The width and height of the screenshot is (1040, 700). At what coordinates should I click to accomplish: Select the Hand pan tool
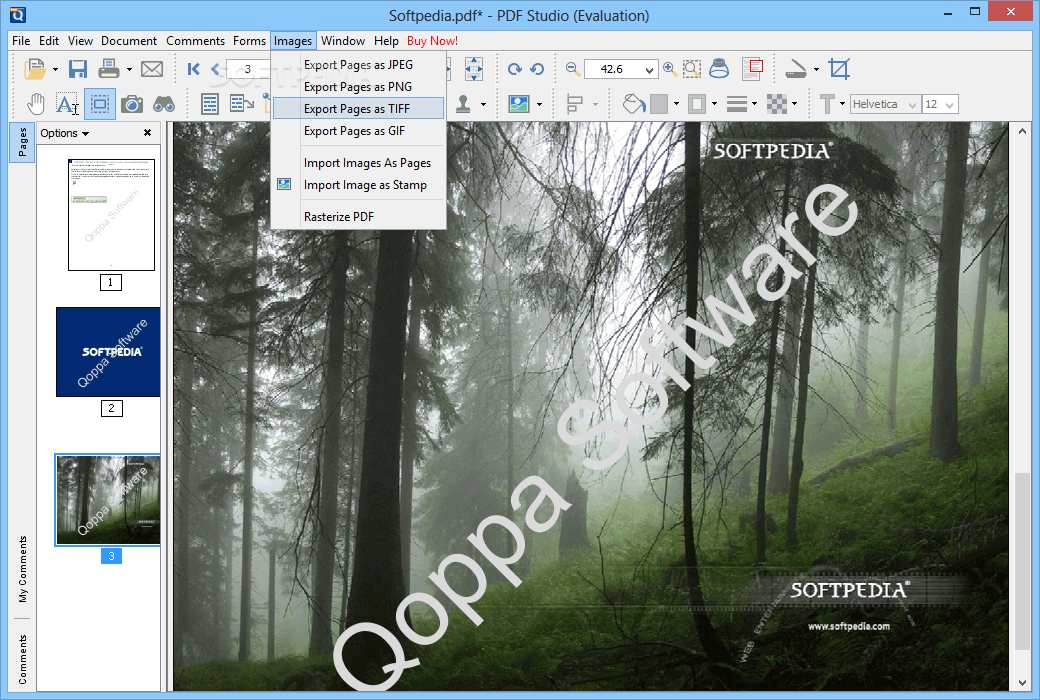coord(36,104)
